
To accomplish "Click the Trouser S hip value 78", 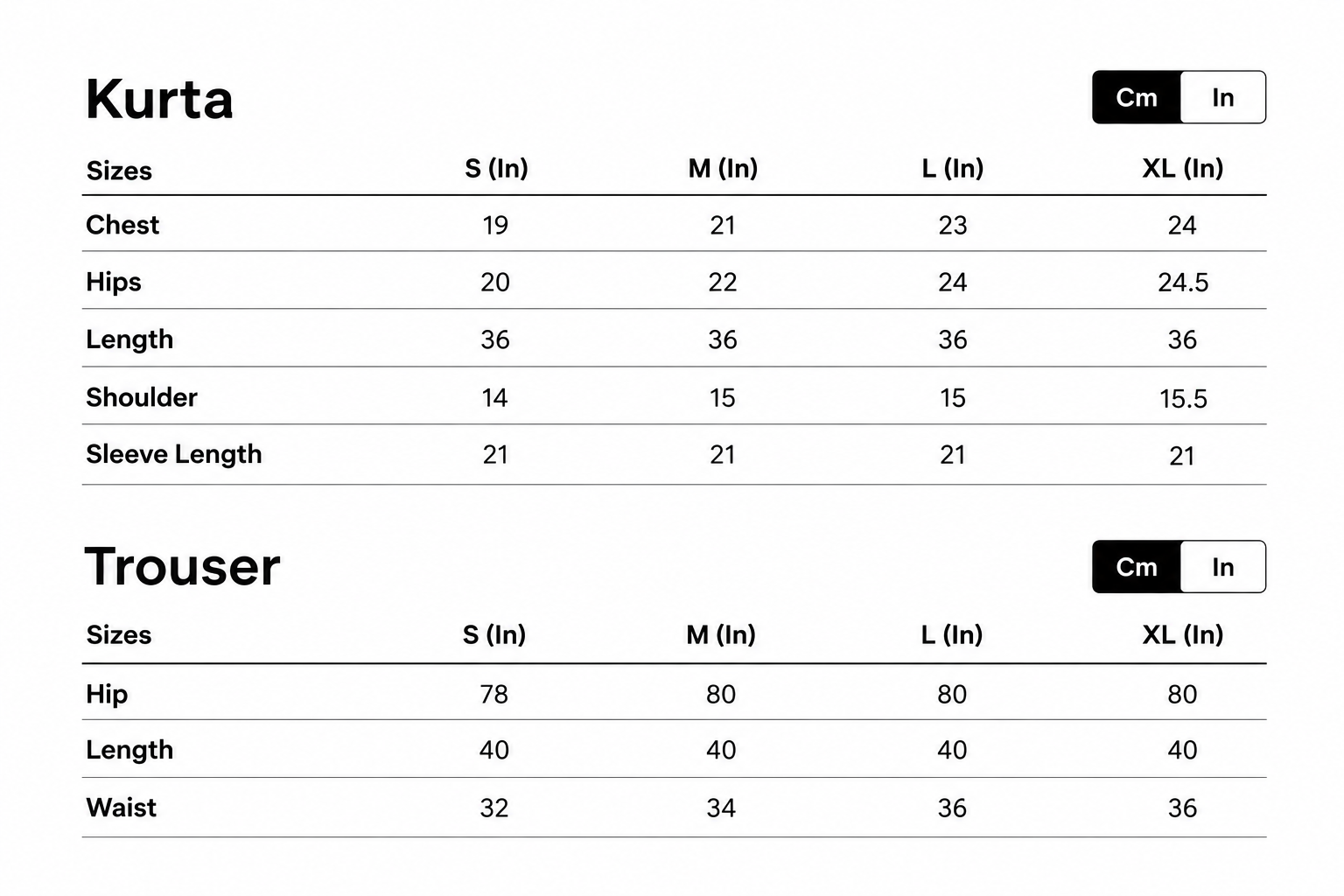I will pos(493,695).
